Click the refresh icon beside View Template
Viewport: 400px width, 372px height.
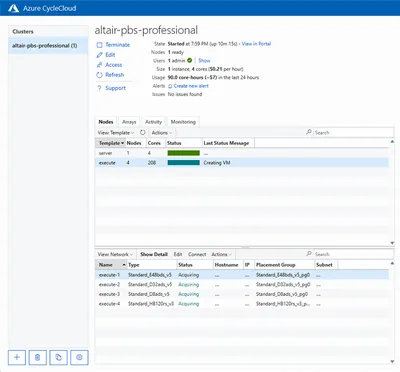[143, 132]
